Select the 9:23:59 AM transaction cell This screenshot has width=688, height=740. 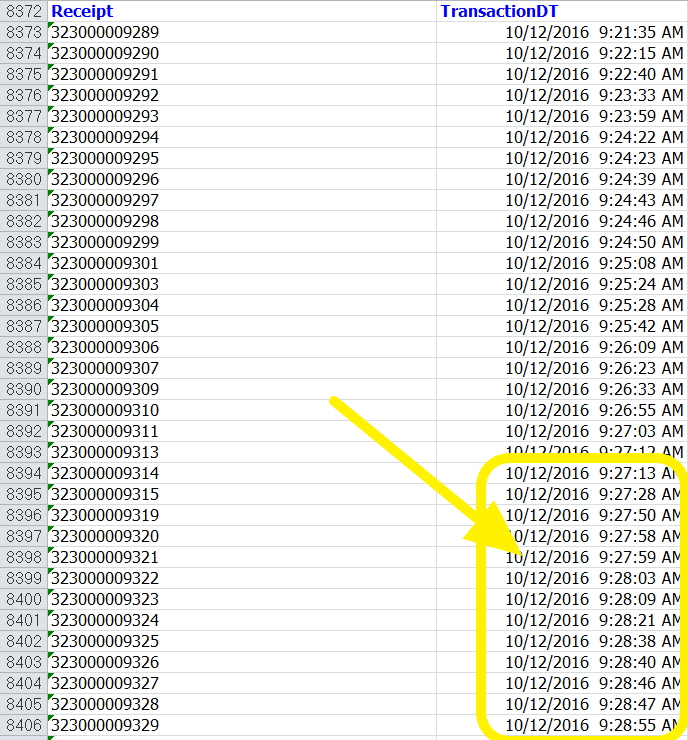pos(562,116)
